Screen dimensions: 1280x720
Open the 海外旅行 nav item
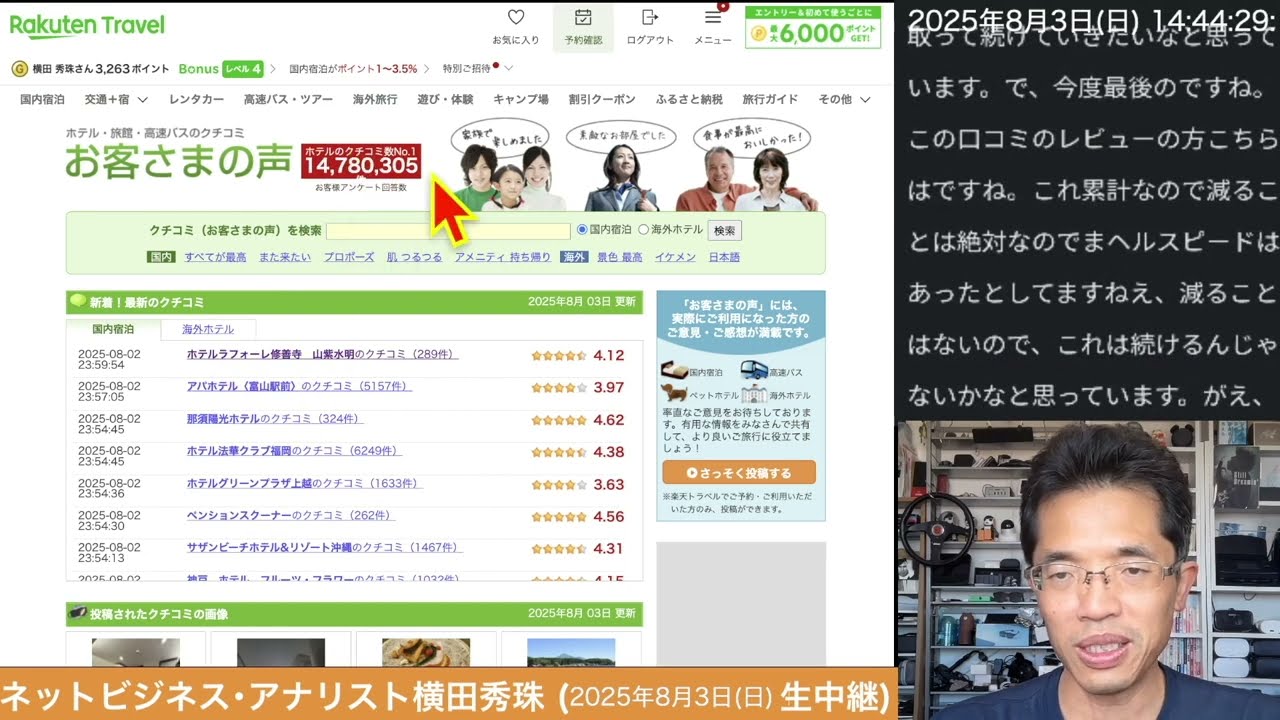(x=375, y=99)
